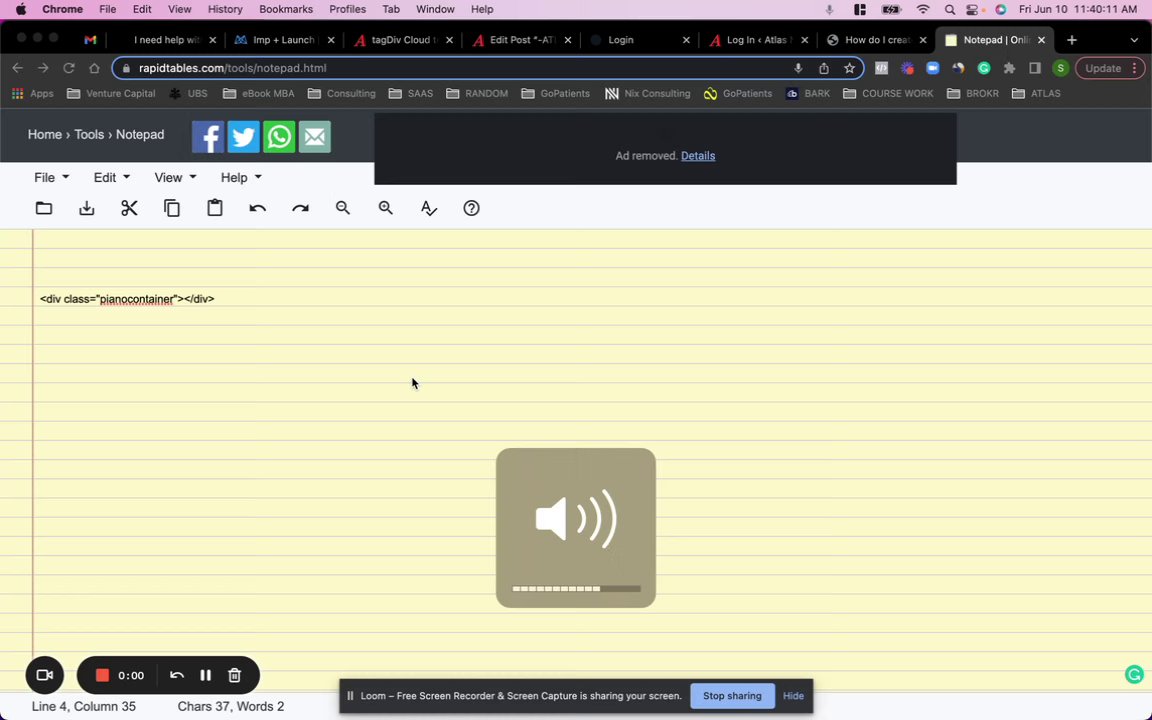Open the Apps bookmark shortcut
The height and width of the screenshot is (720, 1152).
(x=32, y=93)
